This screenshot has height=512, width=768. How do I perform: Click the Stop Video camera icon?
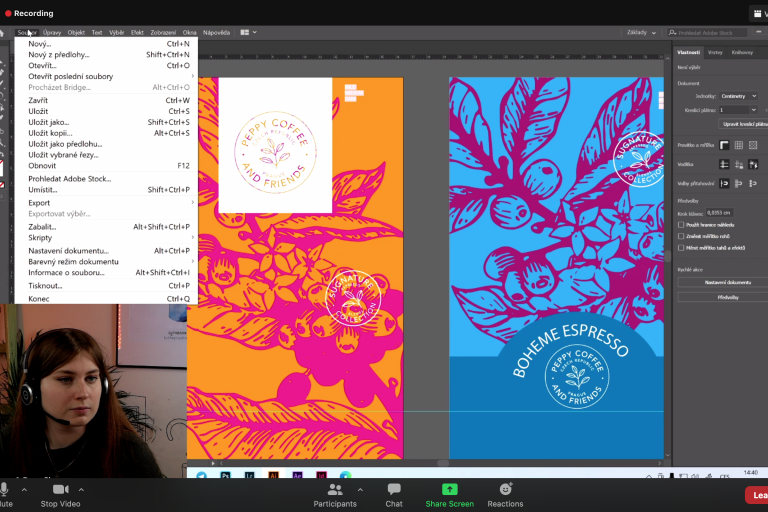[x=60, y=489]
